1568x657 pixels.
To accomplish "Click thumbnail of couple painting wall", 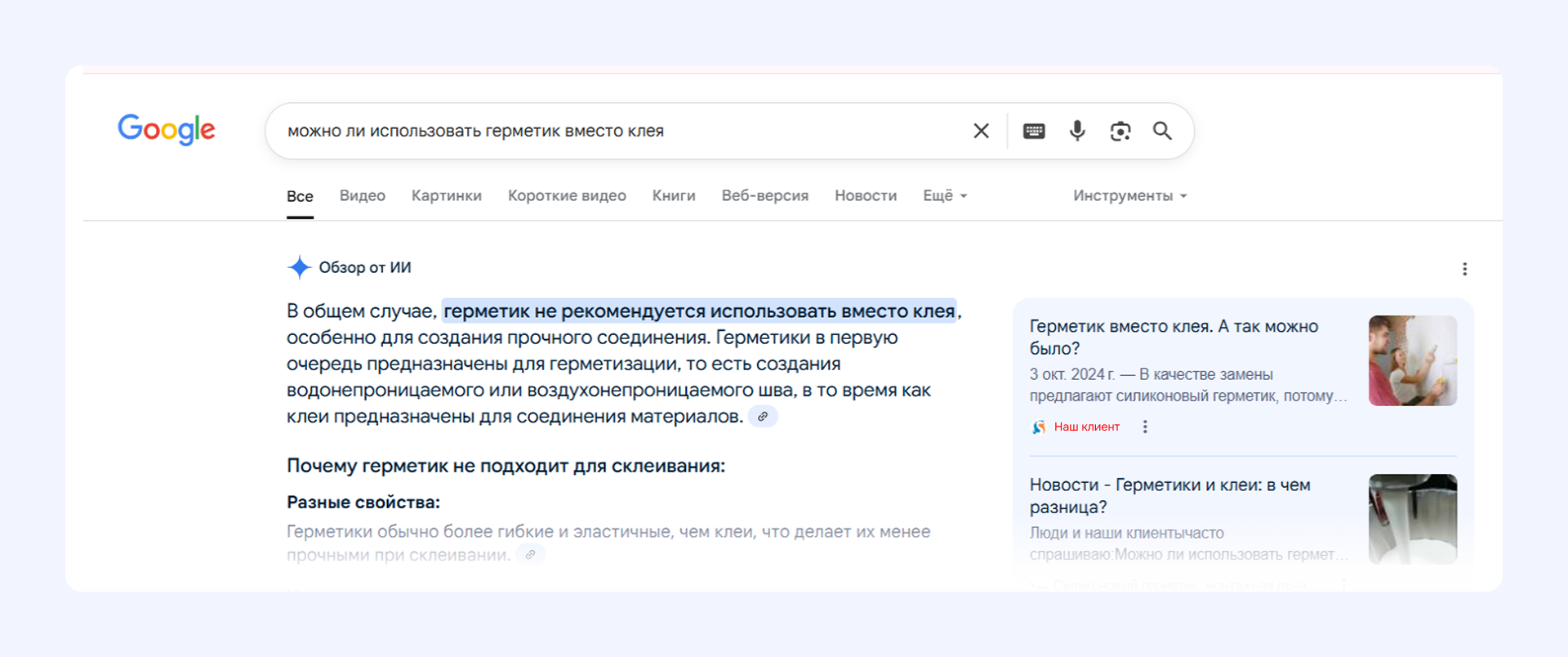I will 1412,360.
